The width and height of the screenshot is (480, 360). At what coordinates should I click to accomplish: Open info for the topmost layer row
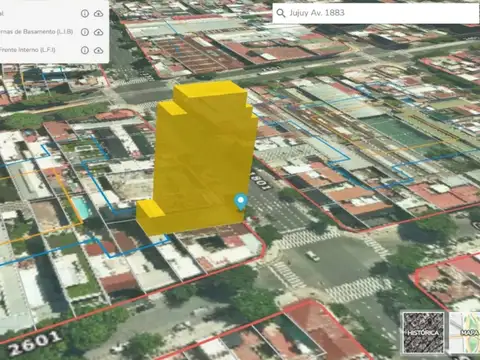[85, 14]
